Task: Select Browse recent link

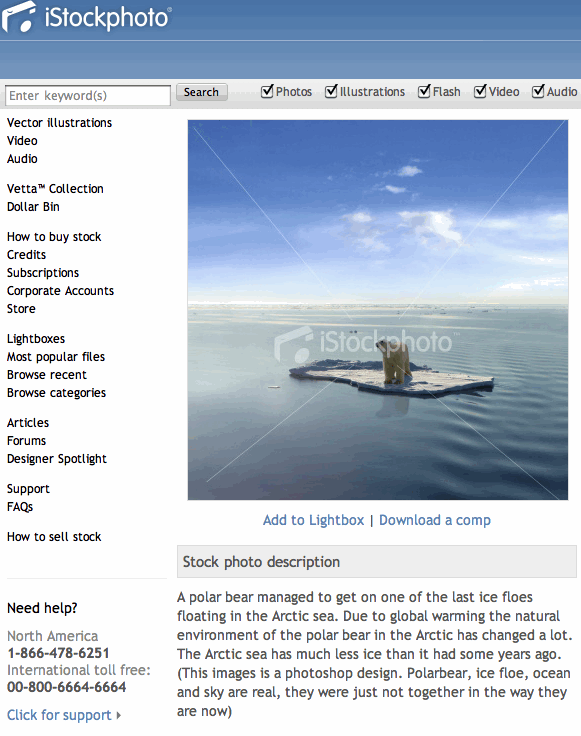Action: (47, 375)
